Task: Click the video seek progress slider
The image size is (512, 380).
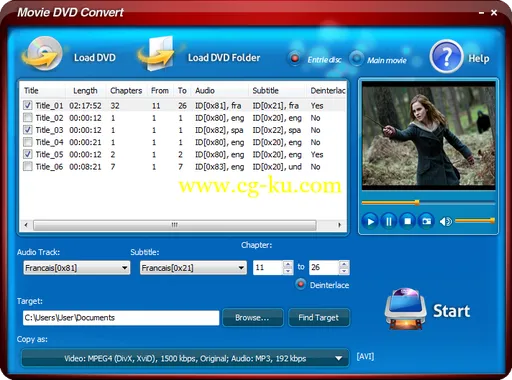Action: coord(428,202)
